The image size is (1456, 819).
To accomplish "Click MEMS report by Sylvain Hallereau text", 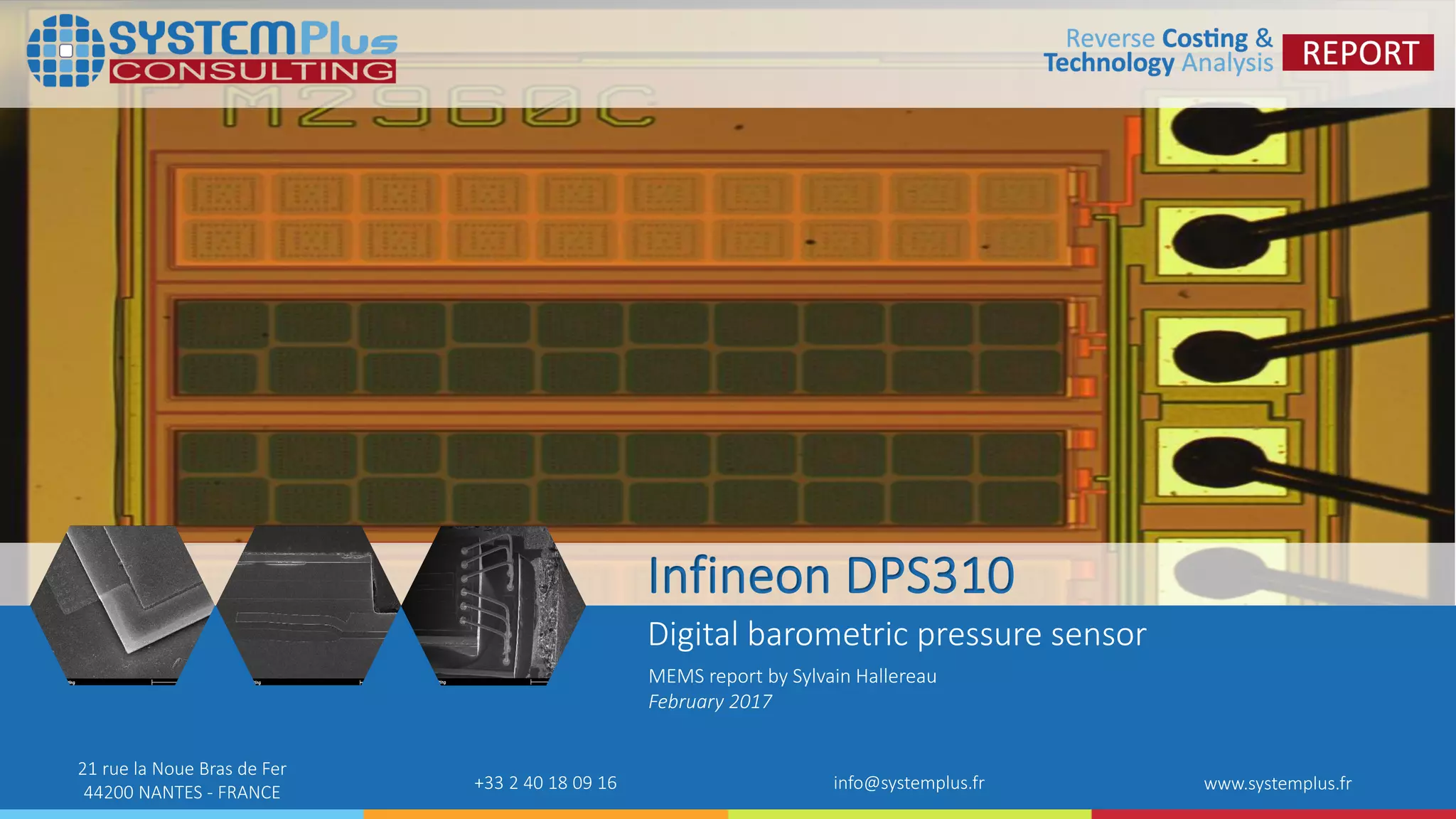I will point(792,676).
